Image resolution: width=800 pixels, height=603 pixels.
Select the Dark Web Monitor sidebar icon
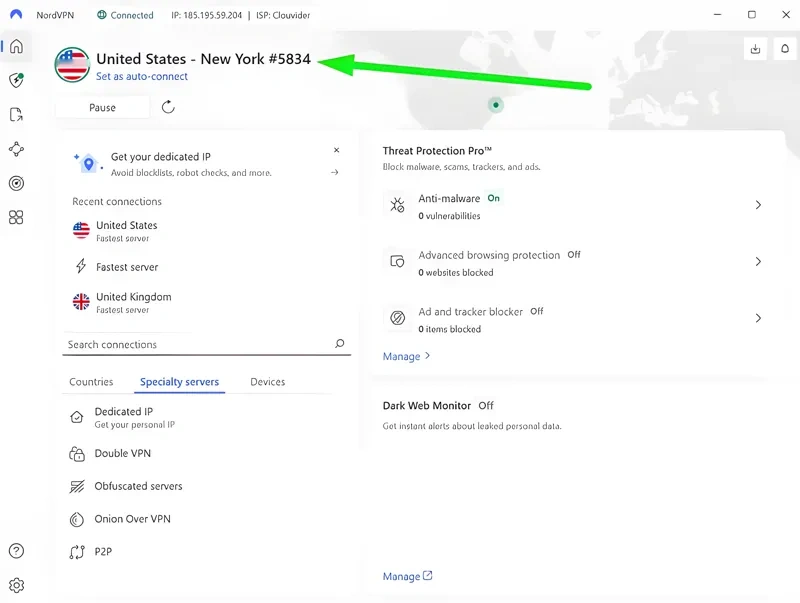tap(15, 183)
